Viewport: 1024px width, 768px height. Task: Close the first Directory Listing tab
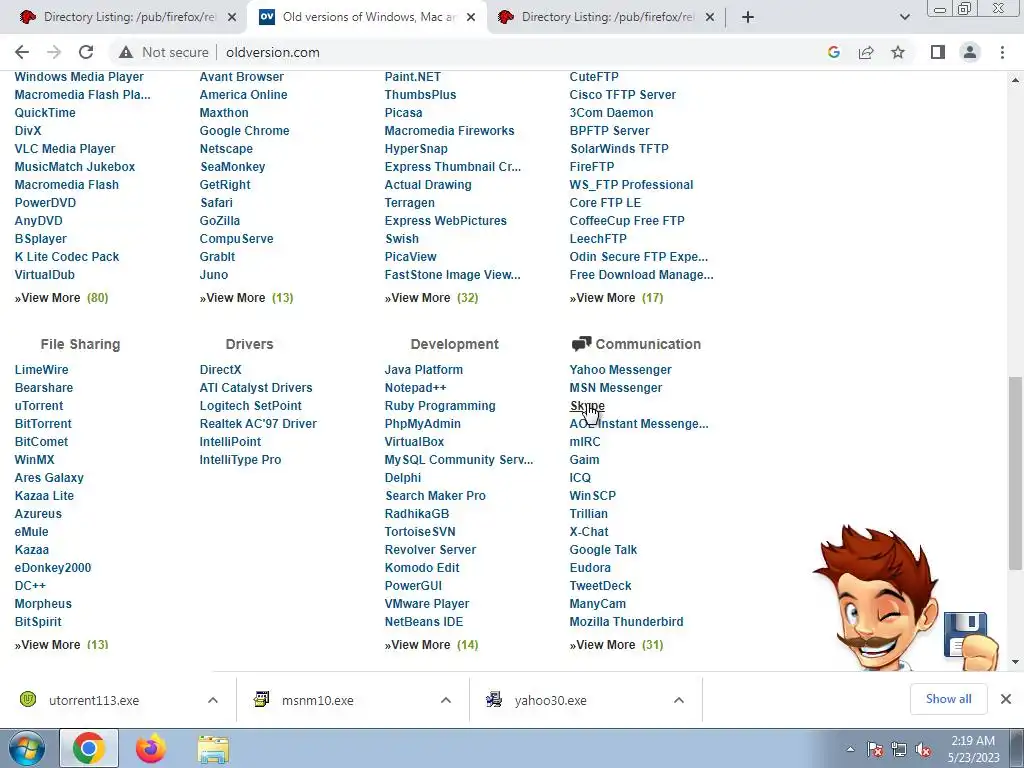pos(232,18)
